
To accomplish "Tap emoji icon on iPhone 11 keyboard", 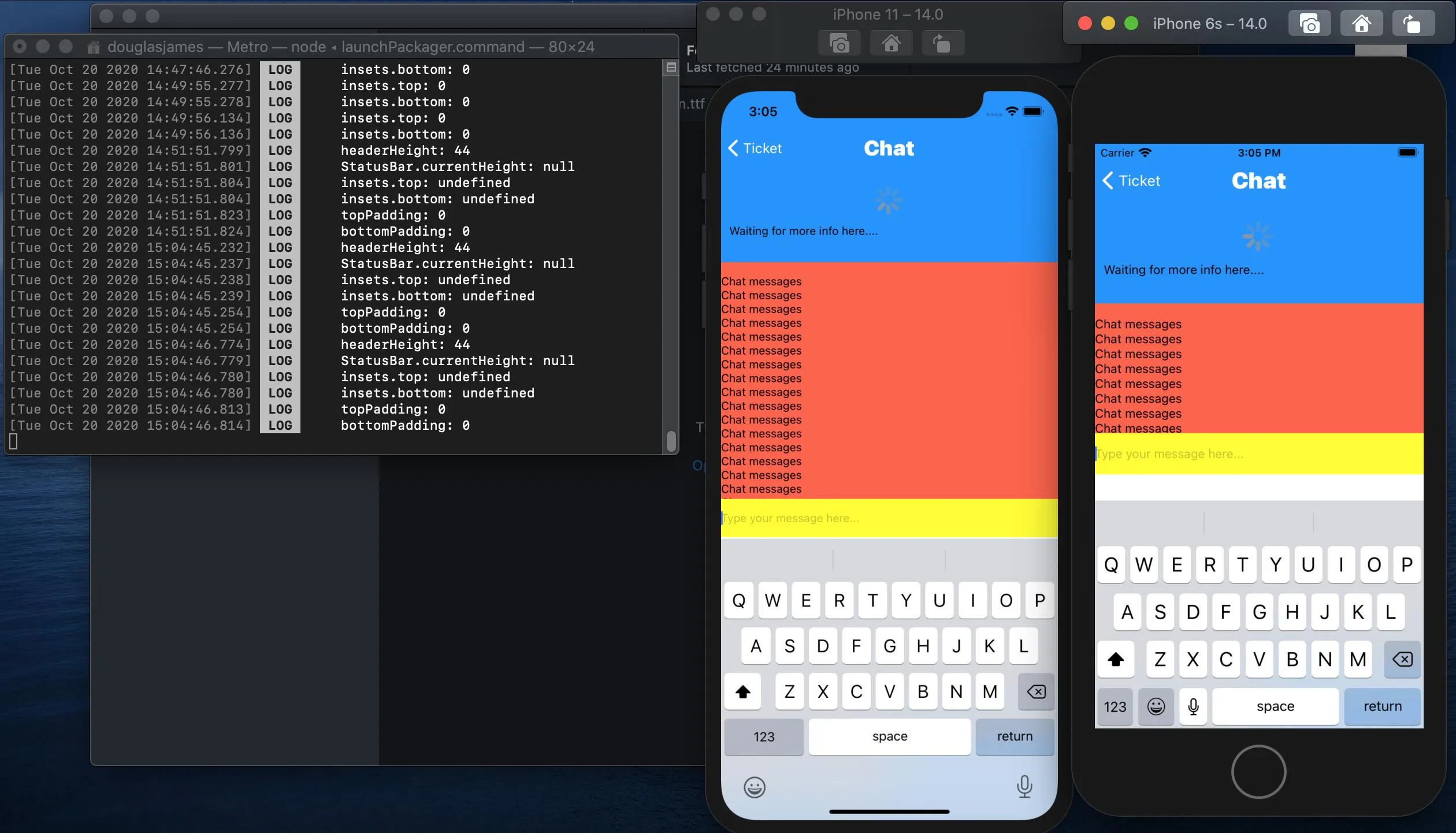I will (754, 787).
